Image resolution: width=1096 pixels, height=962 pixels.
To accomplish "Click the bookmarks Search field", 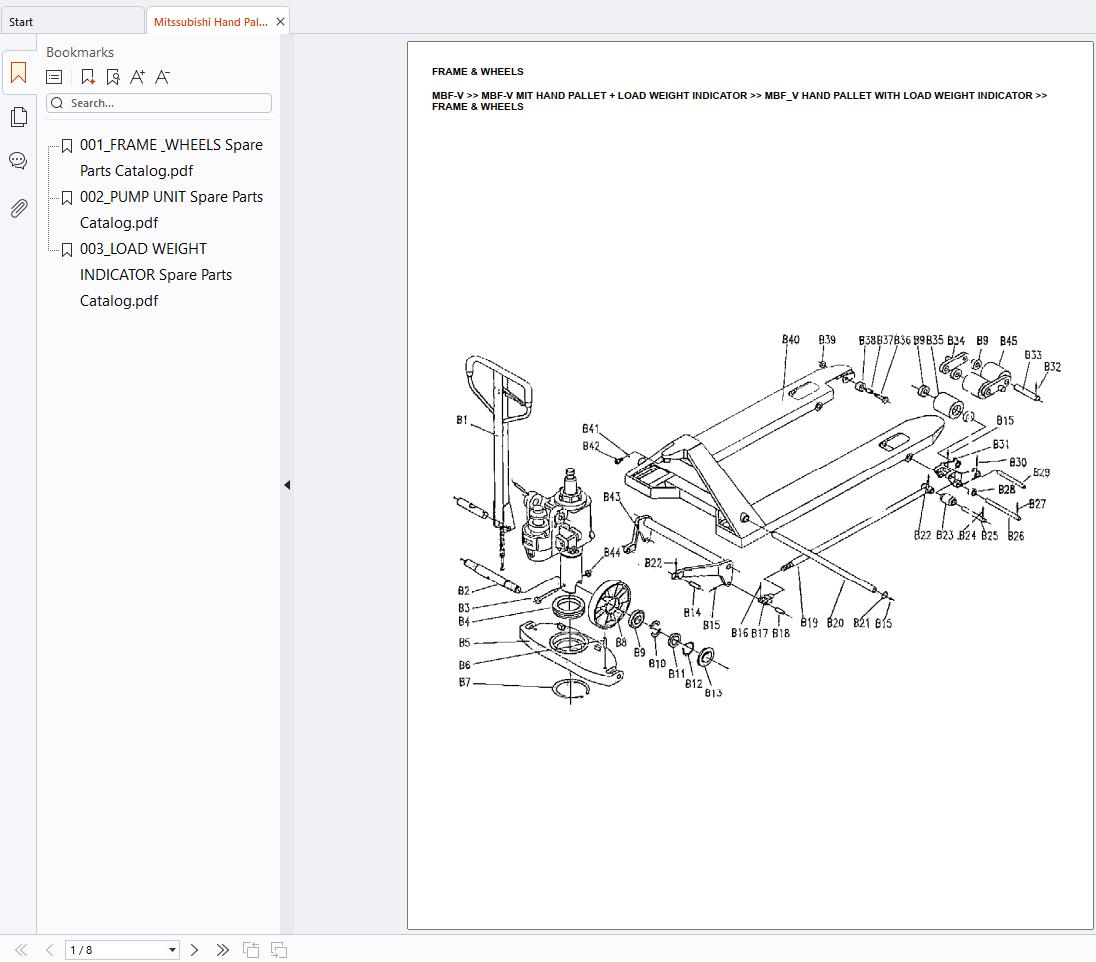I will click(x=165, y=103).
